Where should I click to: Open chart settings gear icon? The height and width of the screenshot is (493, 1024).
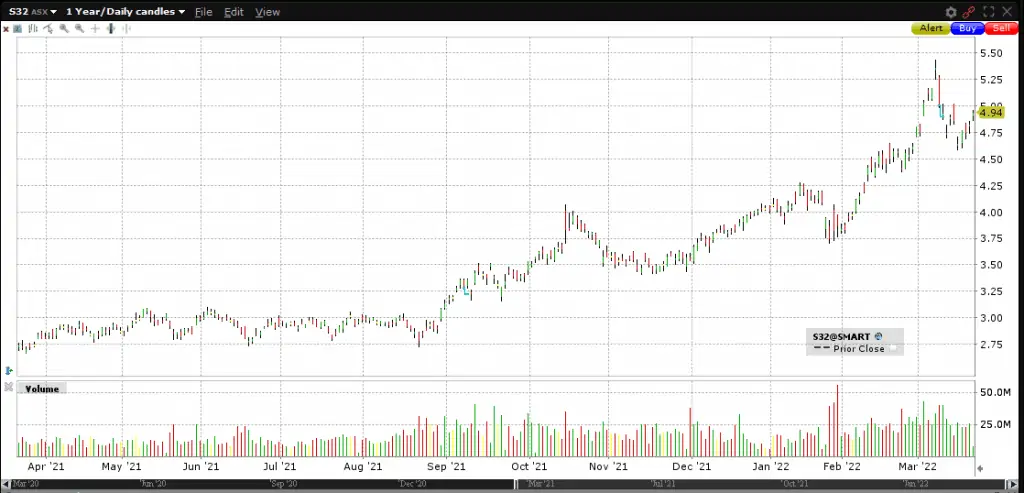[x=951, y=11]
